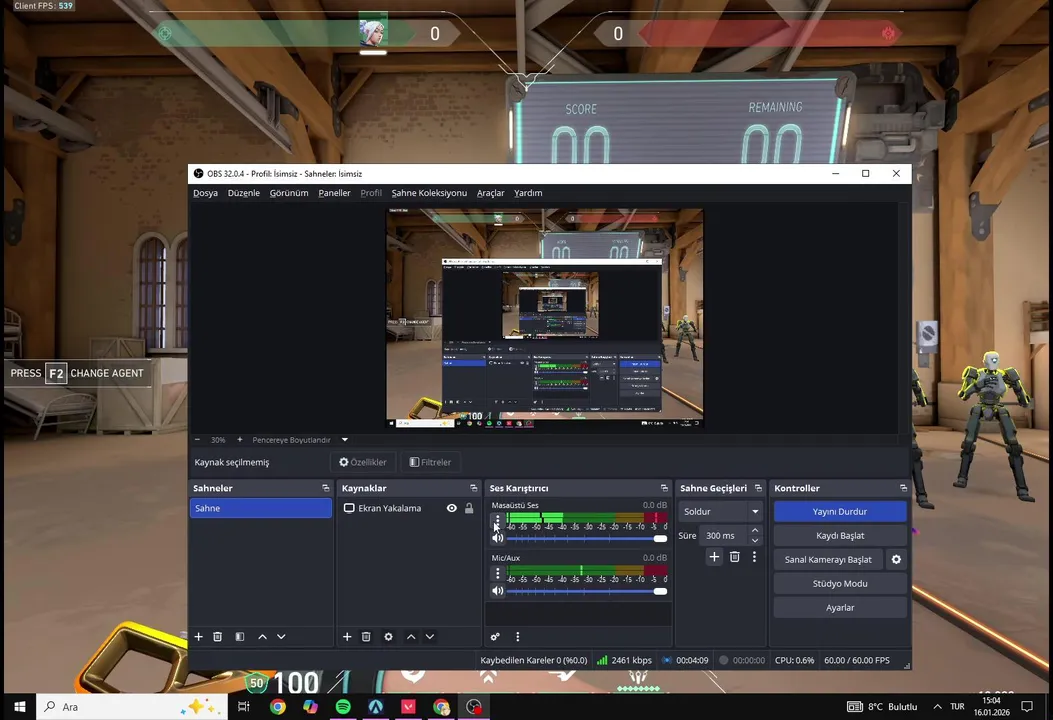Open scene filters icon in the Sahneler toolbar
This screenshot has width=1053, height=720.
coord(240,637)
